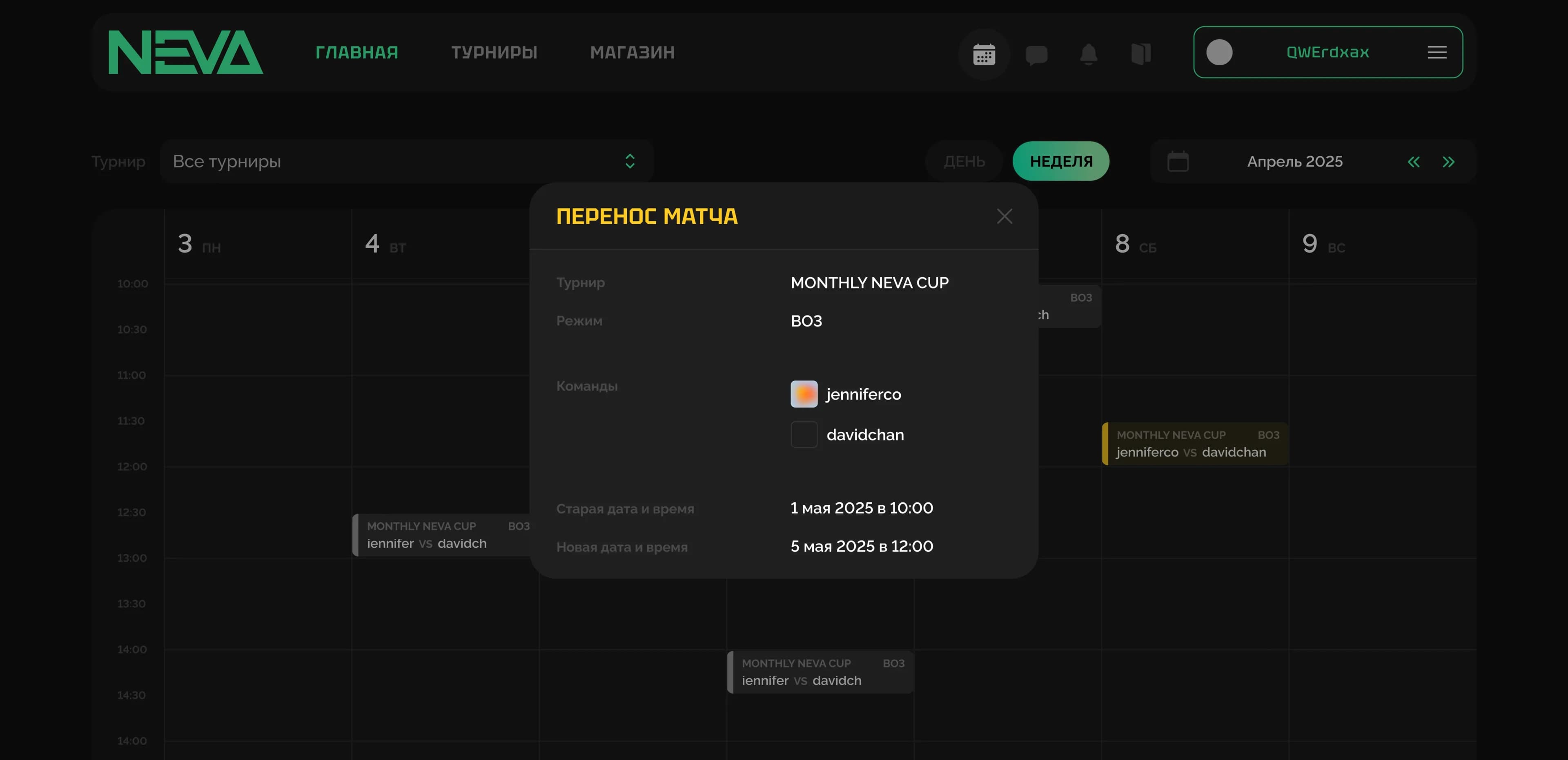The height and width of the screenshot is (760, 1568).
Task: Open jenniferco vs davidchan match on Saturday
Action: click(1195, 444)
